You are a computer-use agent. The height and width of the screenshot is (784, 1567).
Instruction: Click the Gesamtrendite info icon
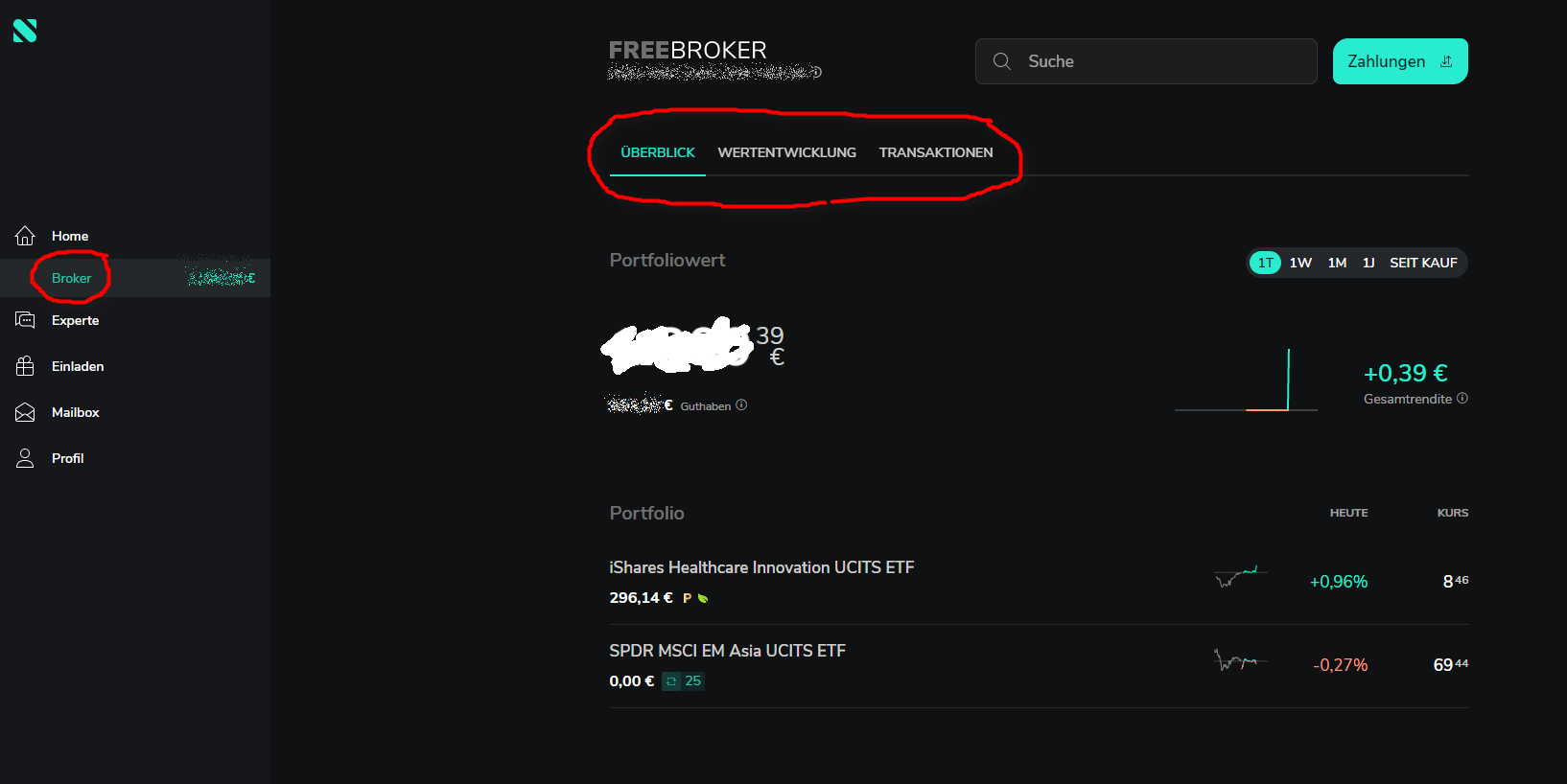pyautogui.click(x=1462, y=398)
